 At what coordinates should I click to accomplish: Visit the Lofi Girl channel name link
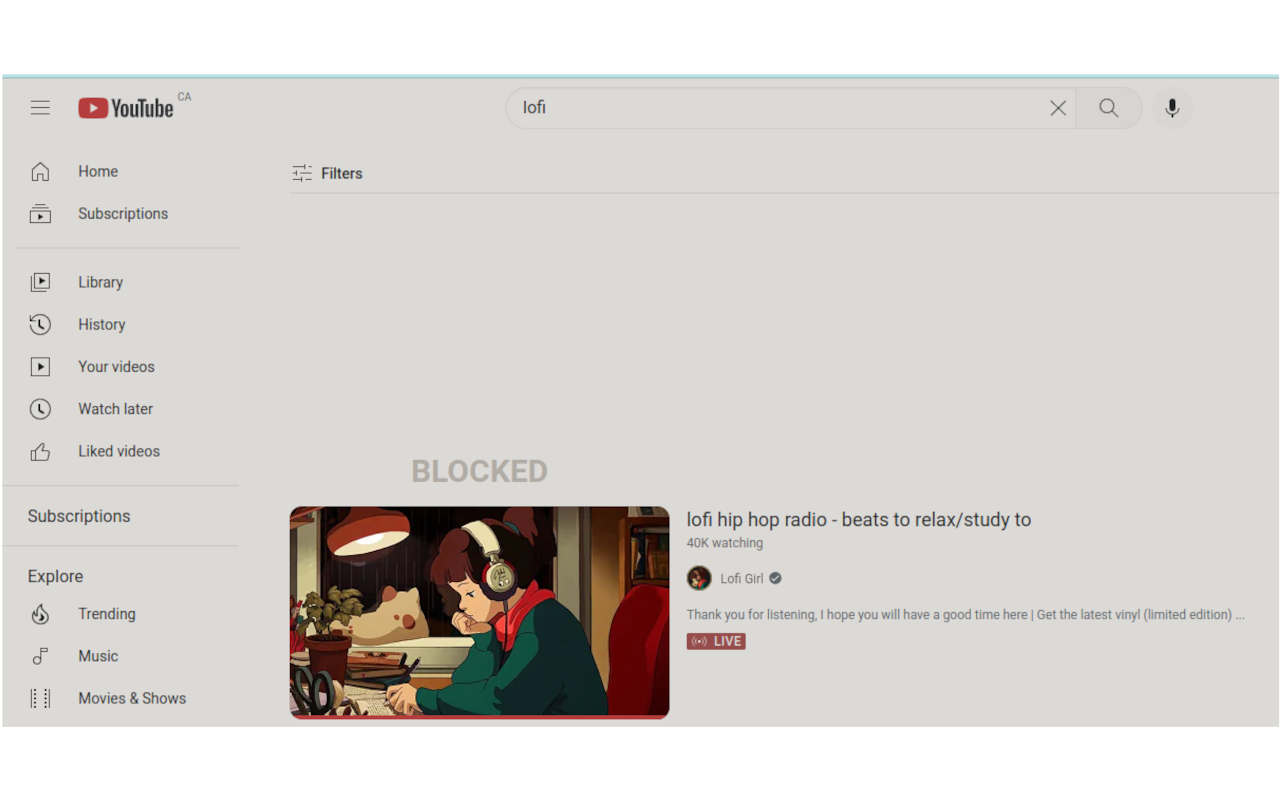(x=742, y=579)
